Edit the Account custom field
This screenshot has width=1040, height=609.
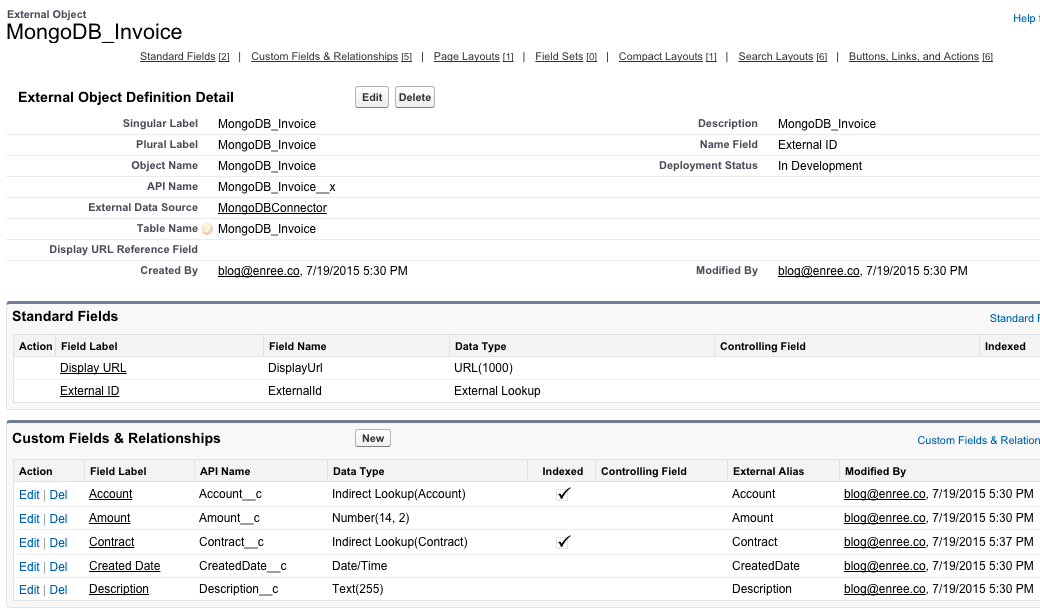point(29,494)
